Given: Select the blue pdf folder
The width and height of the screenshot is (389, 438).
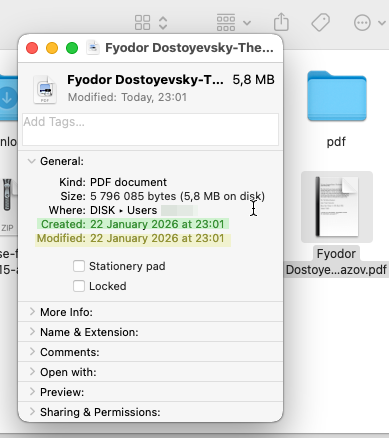Looking at the screenshot, I should [337, 96].
